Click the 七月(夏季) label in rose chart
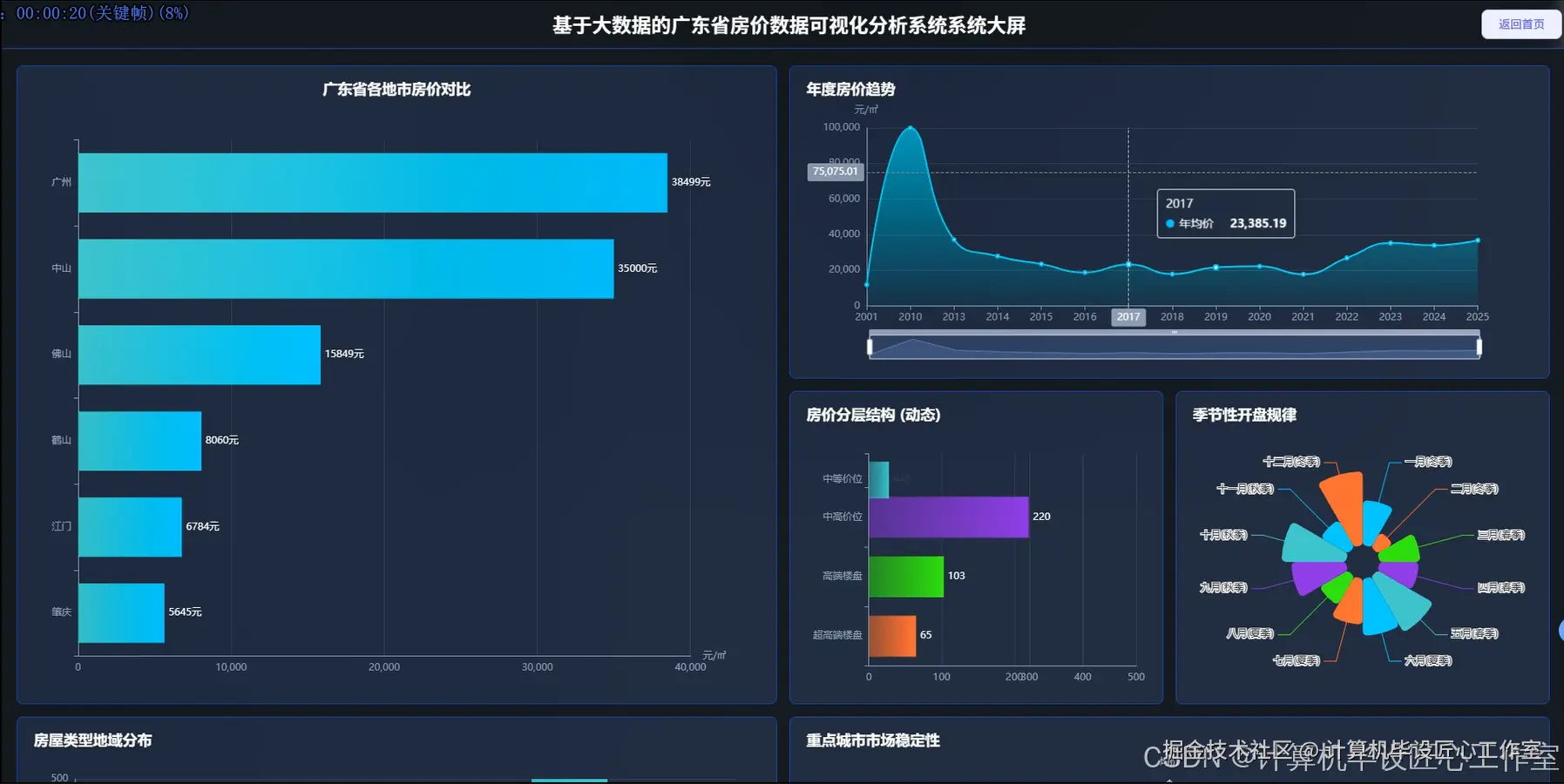 click(1297, 660)
